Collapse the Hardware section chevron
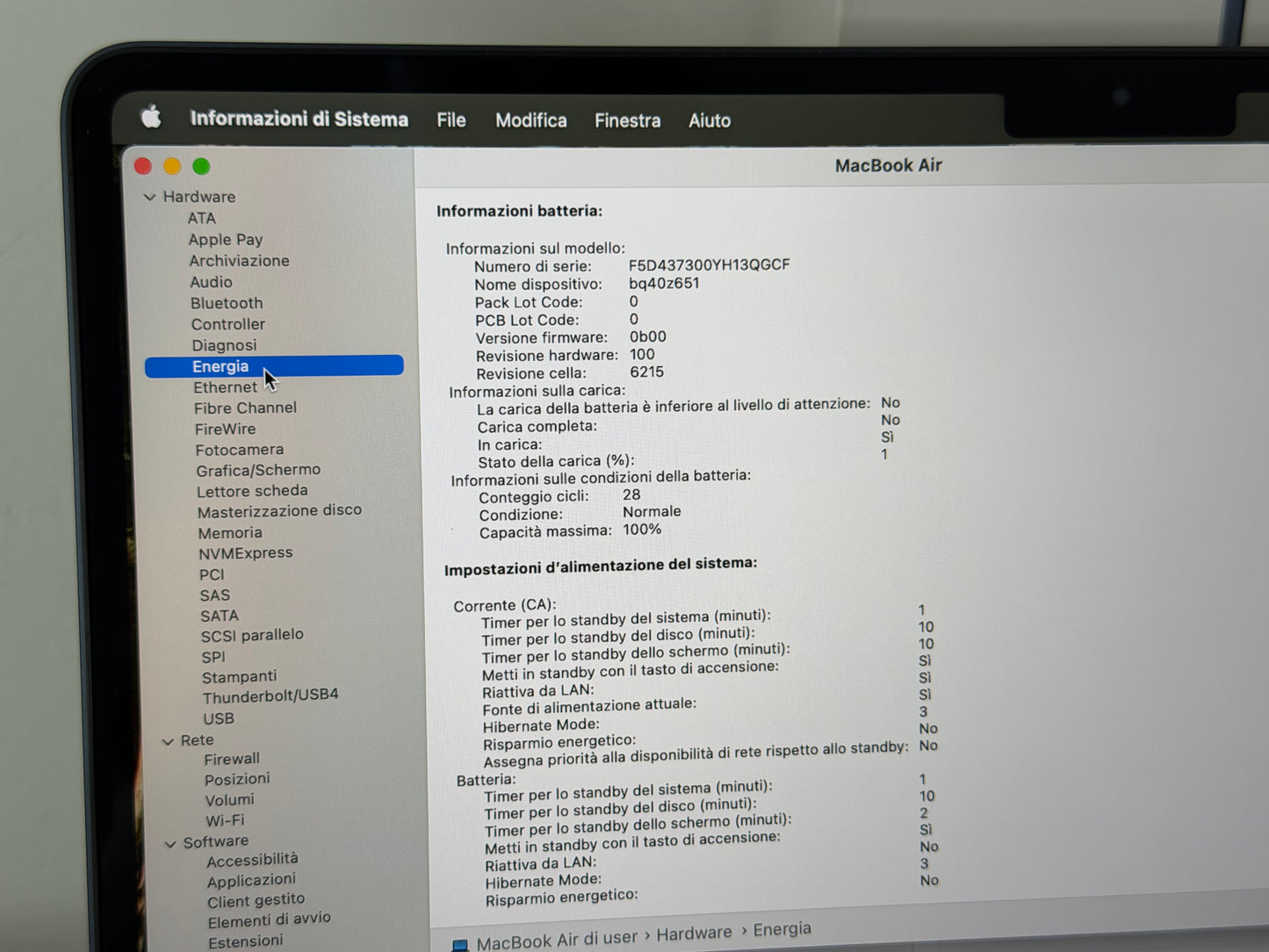The width and height of the screenshot is (1269, 952). tap(150, 198)
